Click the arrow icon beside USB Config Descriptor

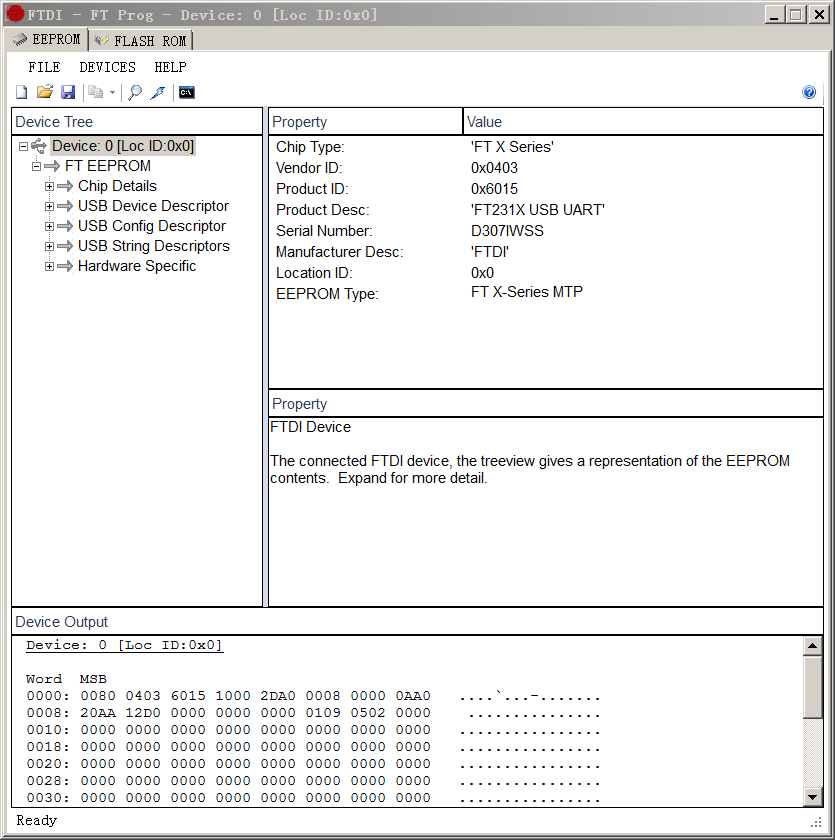coord(65,226)
